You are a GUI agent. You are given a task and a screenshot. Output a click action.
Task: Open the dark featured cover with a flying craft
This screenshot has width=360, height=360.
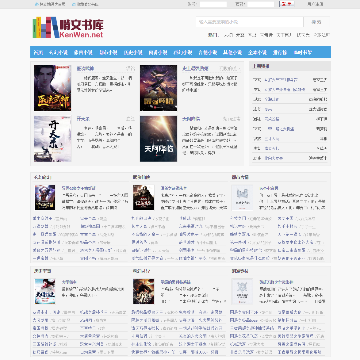(x=158, y=88)
